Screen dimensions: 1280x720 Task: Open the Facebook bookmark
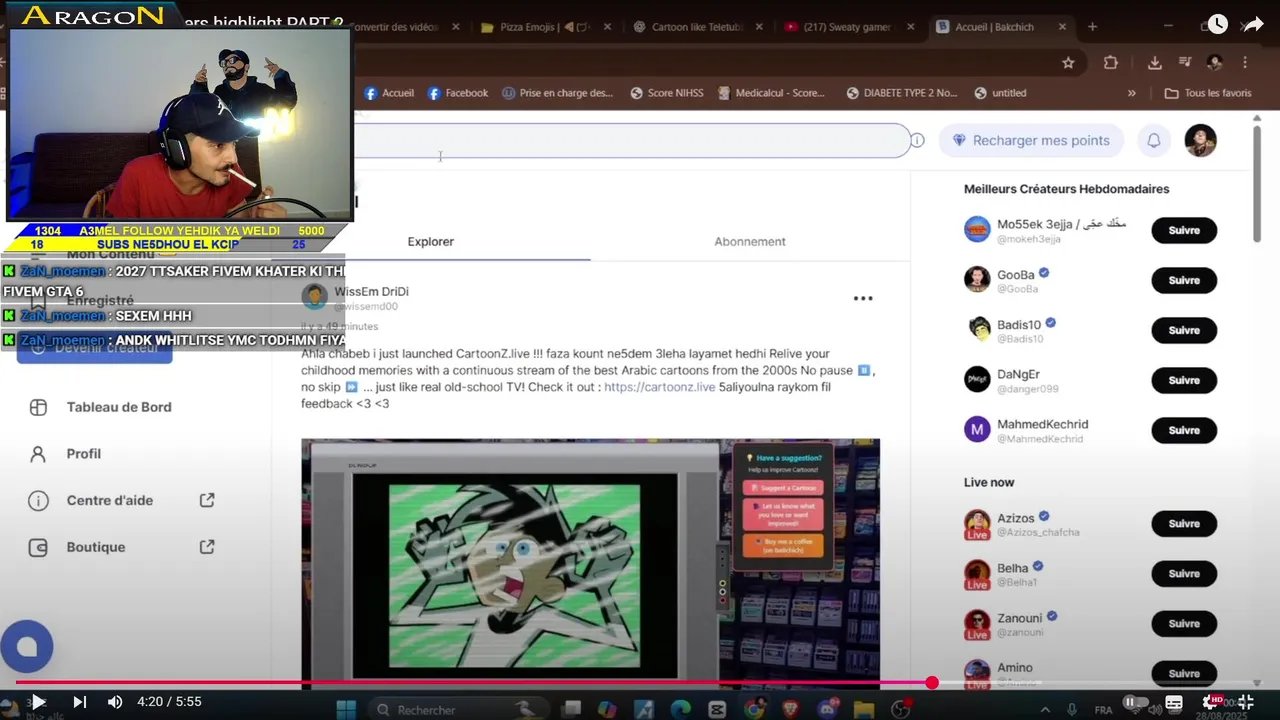click(458, 93)
